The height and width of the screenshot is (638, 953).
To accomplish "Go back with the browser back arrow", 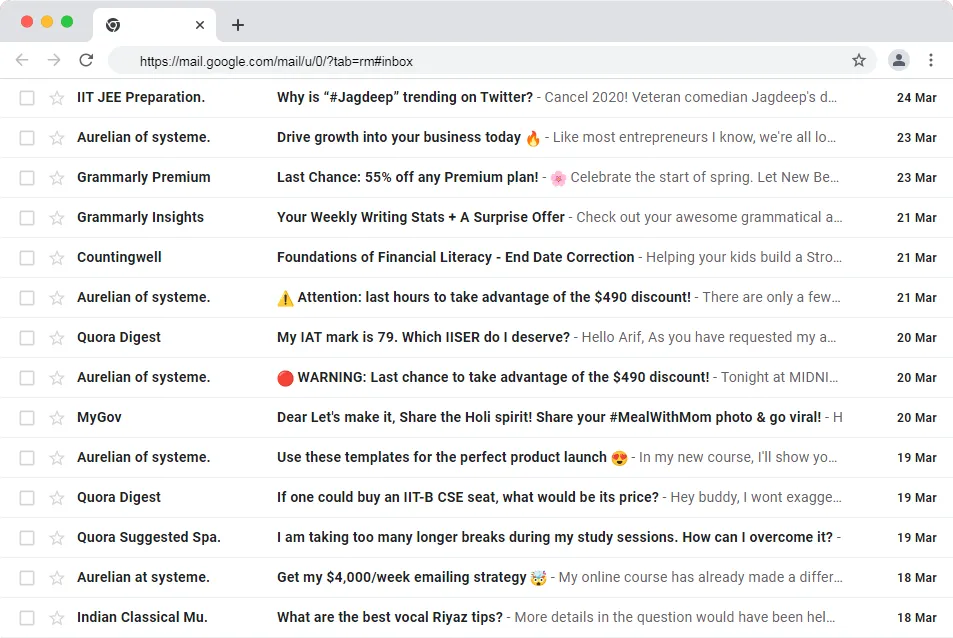I will click(22, 60).
